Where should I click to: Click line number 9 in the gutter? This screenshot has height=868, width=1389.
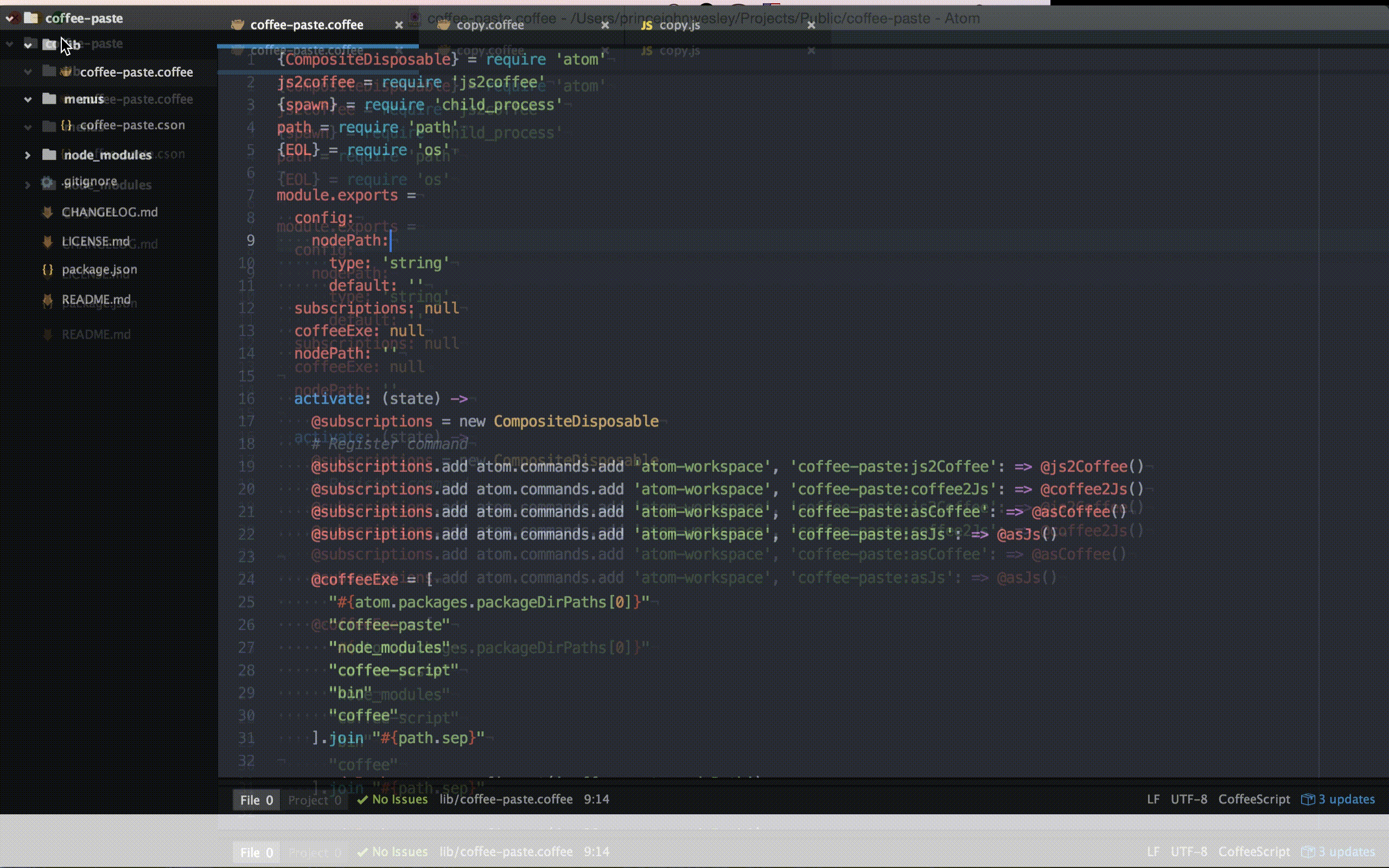(x=251, y=240)
